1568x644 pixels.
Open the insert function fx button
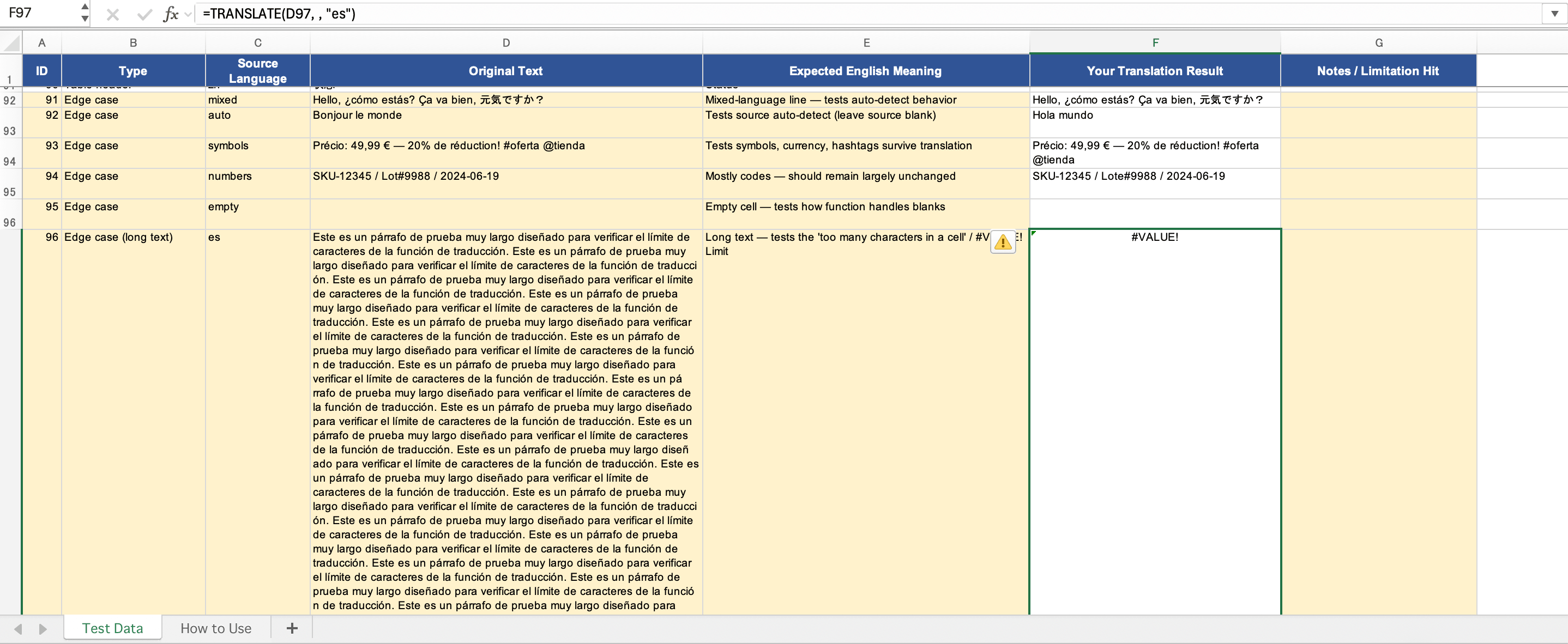(171, 14)
